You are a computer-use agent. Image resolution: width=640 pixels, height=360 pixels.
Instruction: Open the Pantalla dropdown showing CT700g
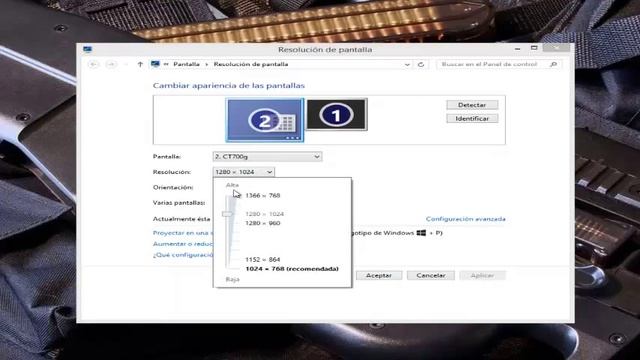(x=267, y=156)
